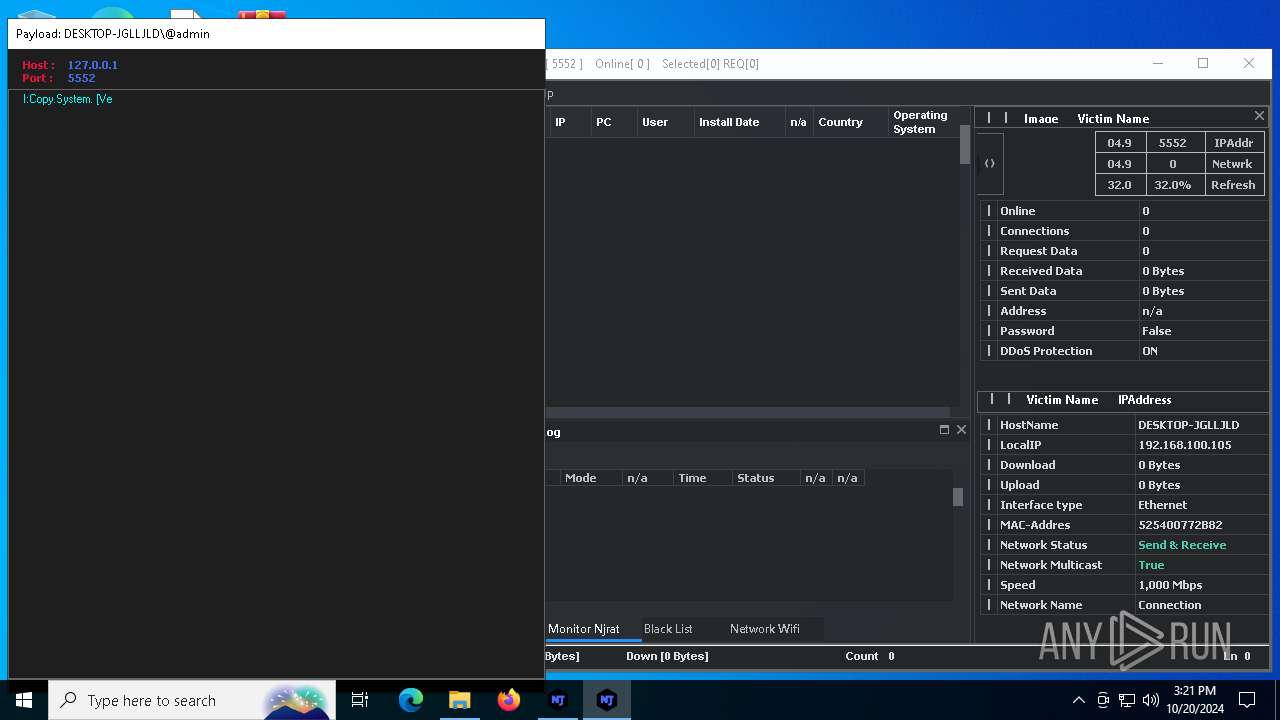Switch to Network Wifi tab
Screen dimensions: 1280x720
click(x=765, y=629)
